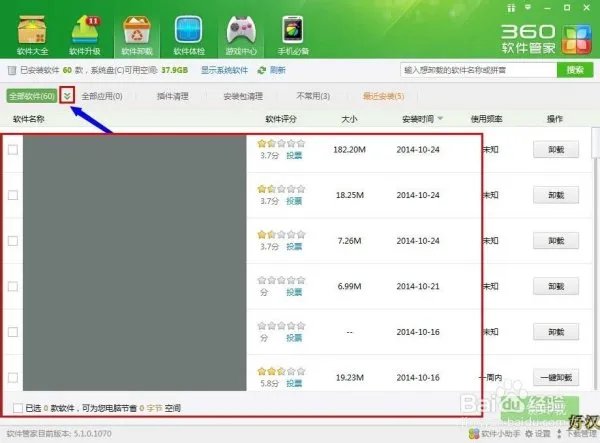Image resolution: width=600 pixels, height=443 pixels.
Task: Open 设置 gear icon in status bar
Action: (529, 433)
